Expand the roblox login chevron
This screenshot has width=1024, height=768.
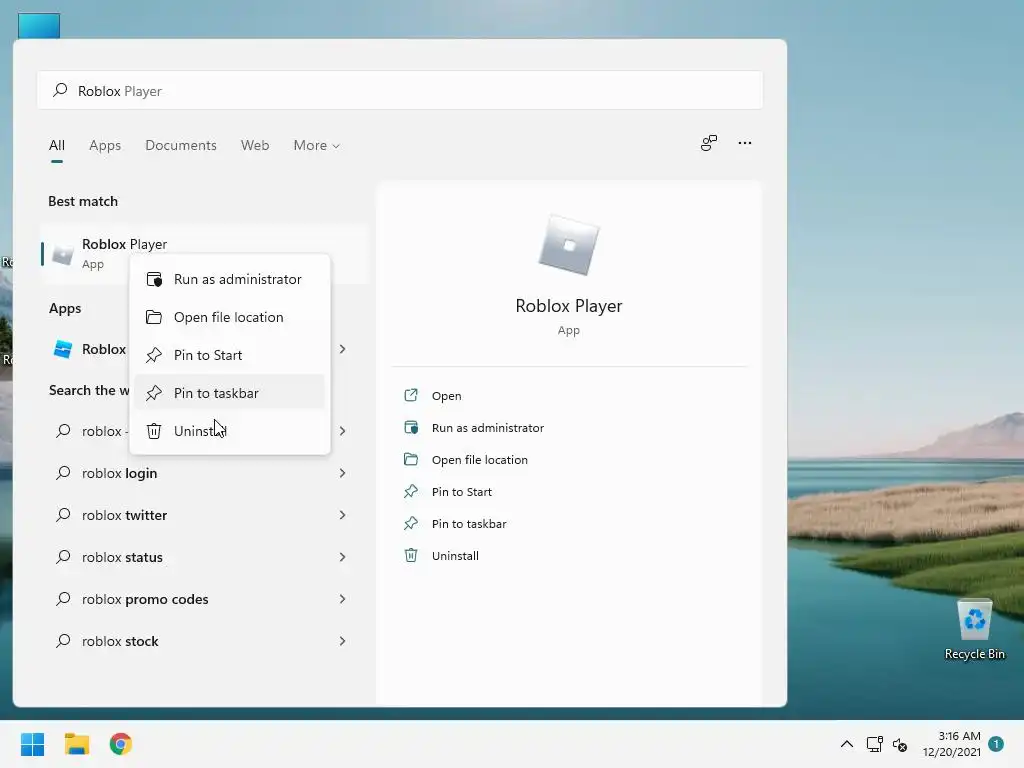(x=342, y=473)
